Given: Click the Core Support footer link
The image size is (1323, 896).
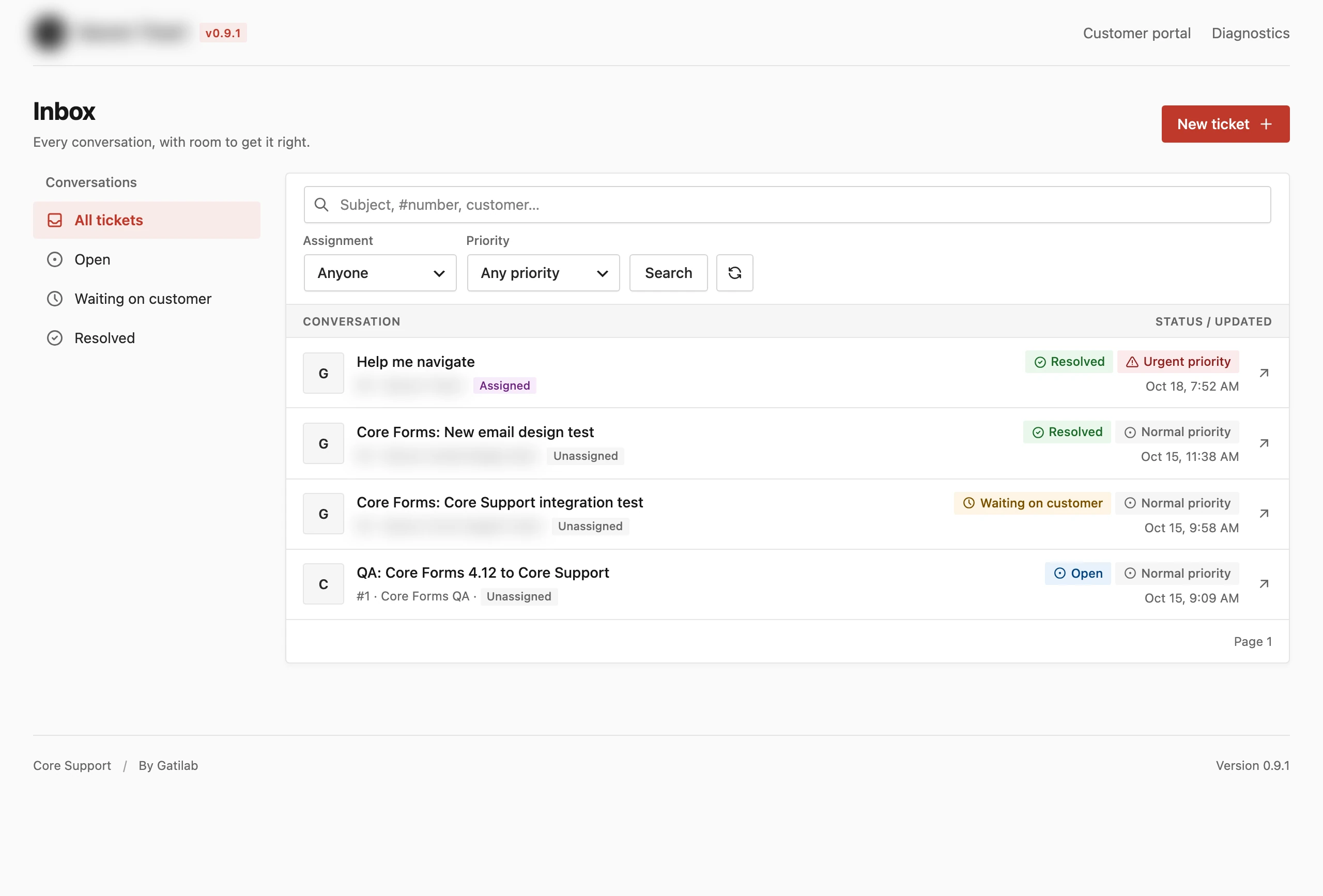Looking at the screenshot, I should point(72,765).
